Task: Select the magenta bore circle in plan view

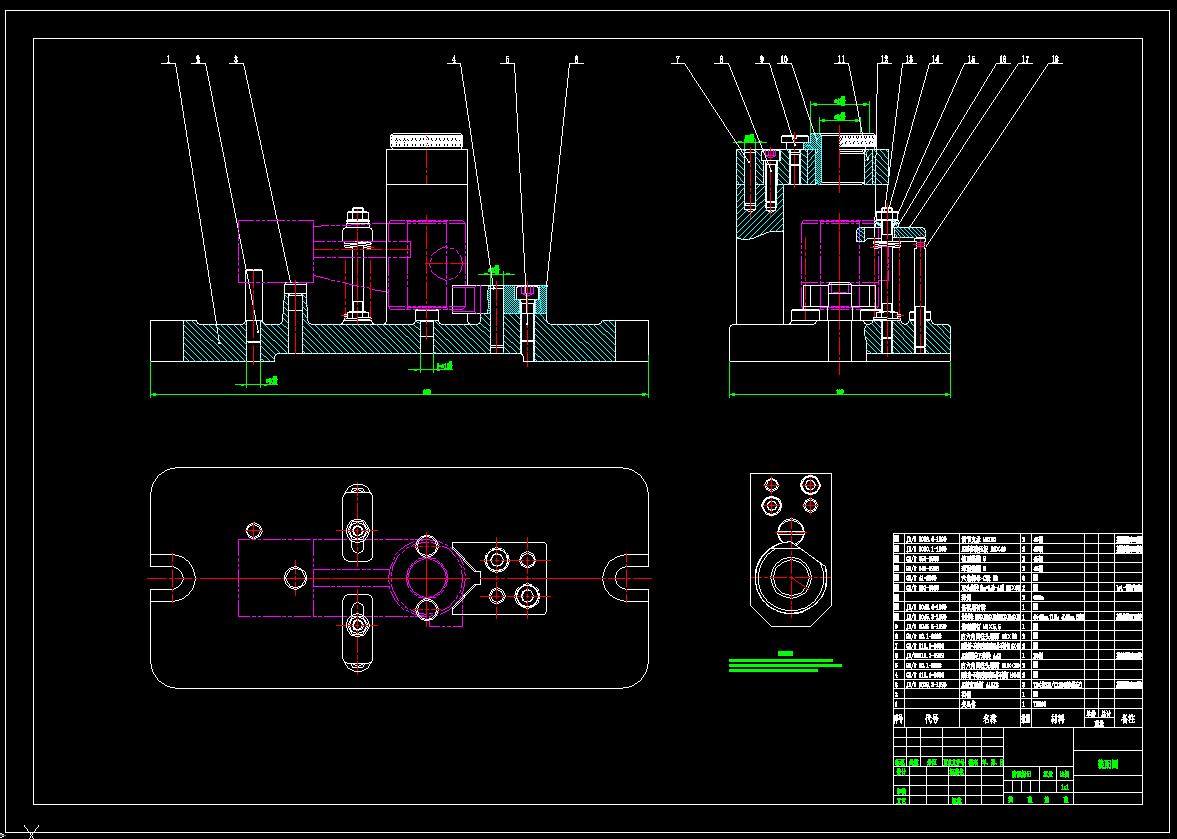Action: [x=427, y=579]
